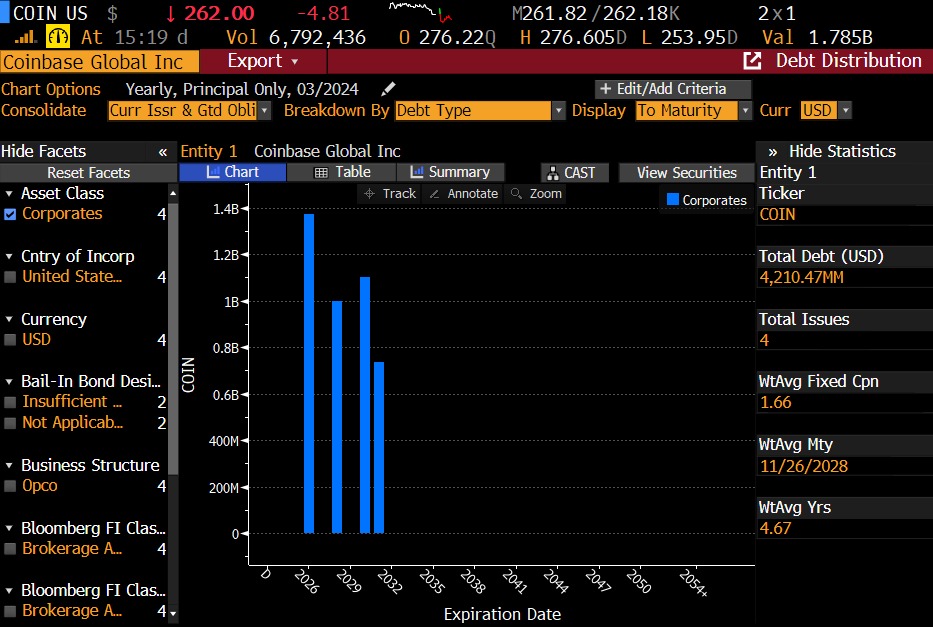This screenshot has width=933, height=627.
Task: Collapse facets with the double-left arrow
Action: pyautogui.click(x=162, y=152)
